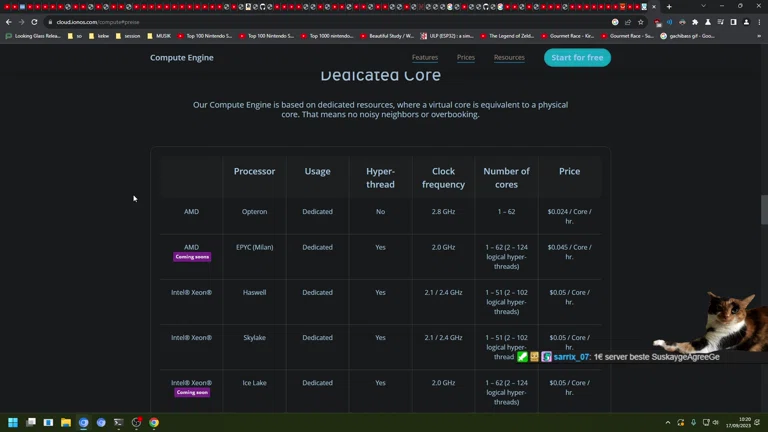The height and width of the screenshot is (432, 768).
Task: Open the new tab plus button
Action: (x=669, y=7)
